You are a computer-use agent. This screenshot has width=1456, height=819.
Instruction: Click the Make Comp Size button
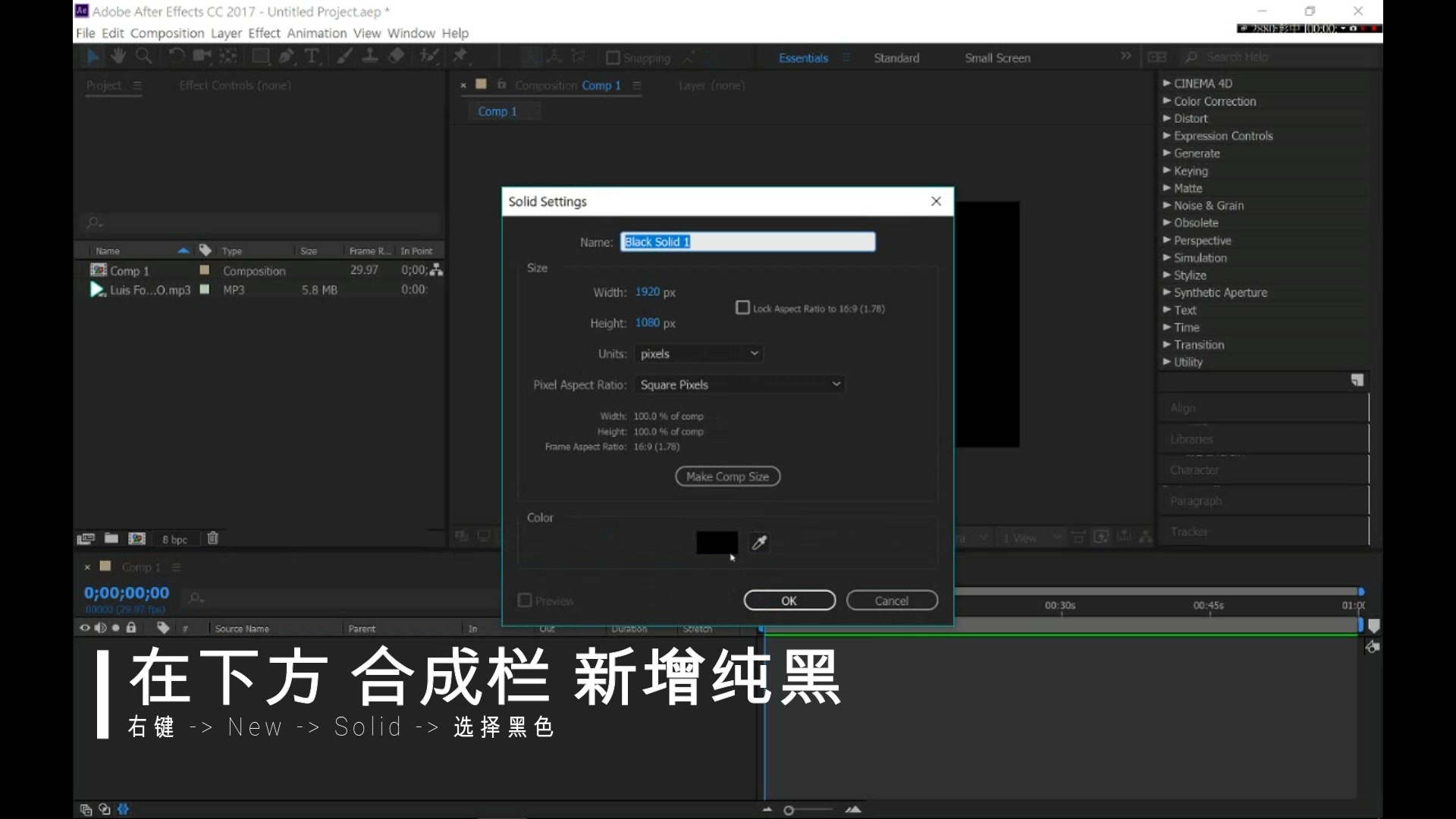[727, 476]
